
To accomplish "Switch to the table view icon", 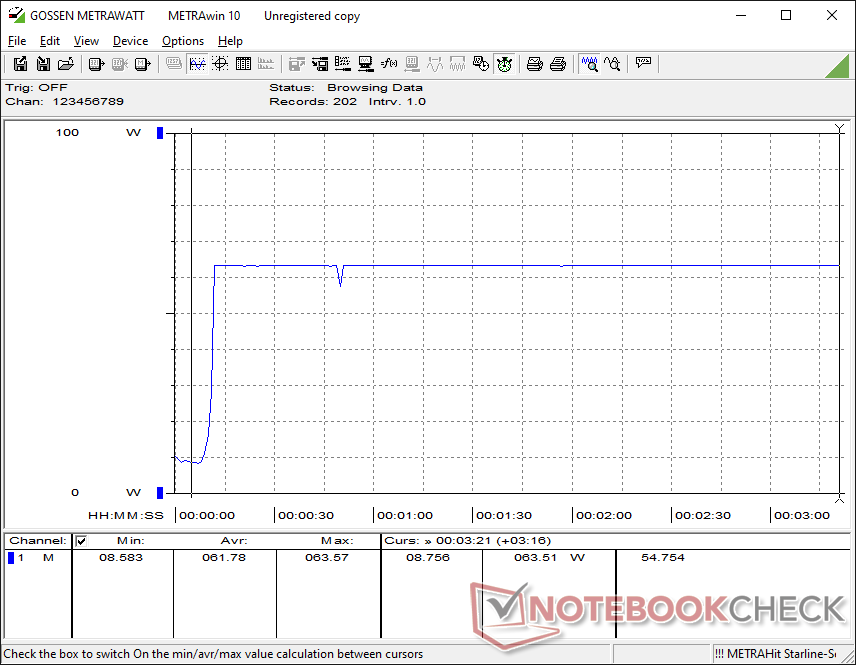I will [x=242, y=64].
